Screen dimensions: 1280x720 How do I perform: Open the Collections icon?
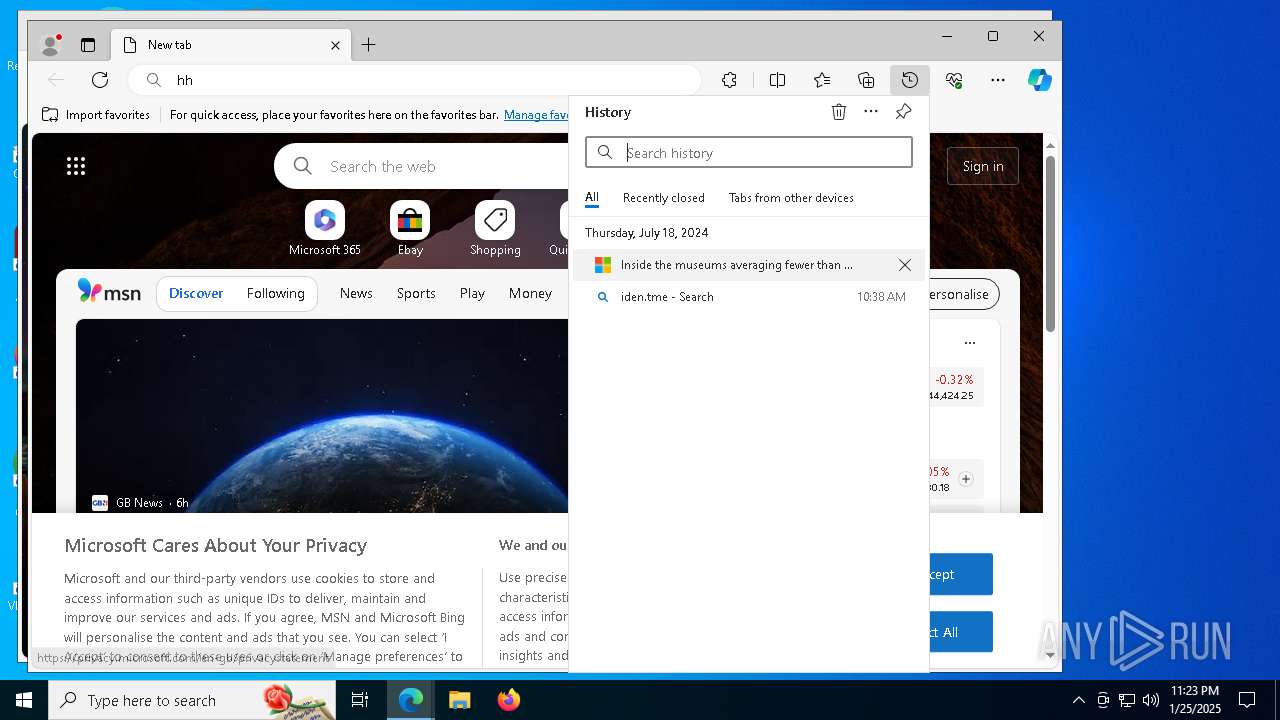coord(866,80)
